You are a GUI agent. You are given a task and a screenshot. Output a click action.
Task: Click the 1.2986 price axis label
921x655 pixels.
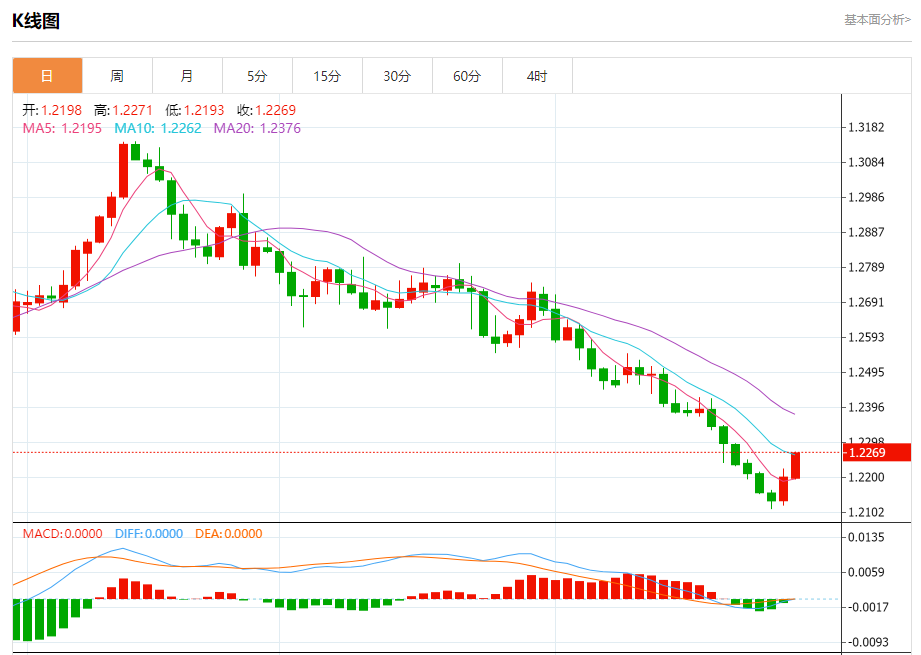pyautogui.click(x=866, y=197)
